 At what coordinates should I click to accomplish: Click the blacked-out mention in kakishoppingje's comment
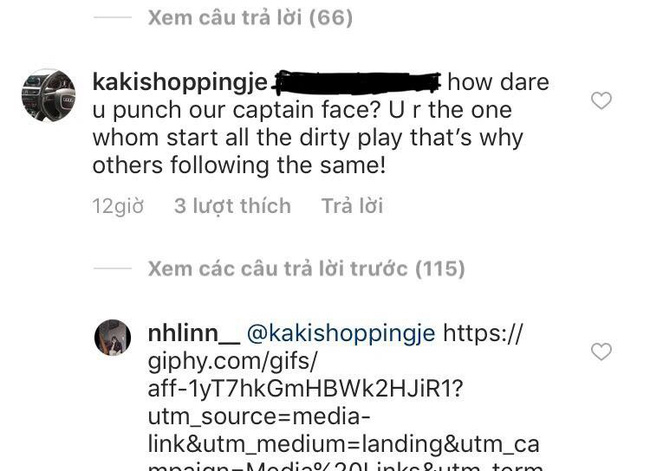pyautogui.click(x=357, y=82)
